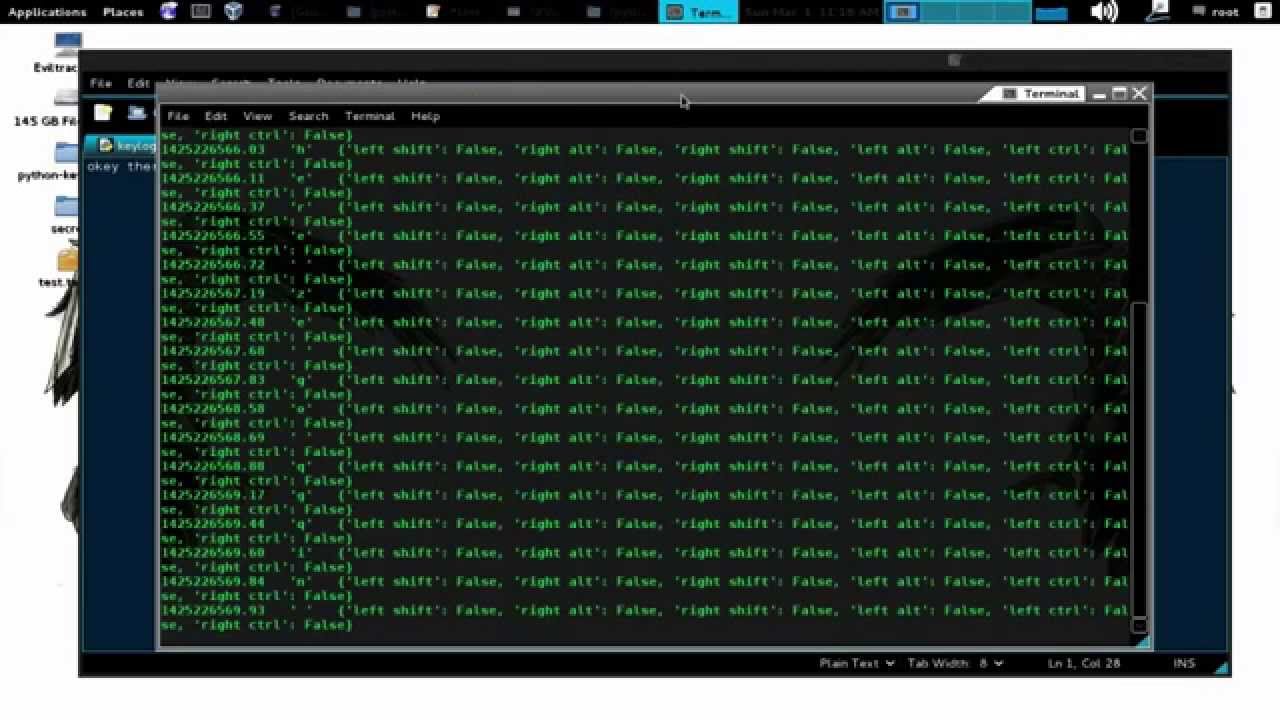This screenshot has height=720, width=1280.
Task: Click the terminal scrollbar down arrow
Action: [1139, 625]
